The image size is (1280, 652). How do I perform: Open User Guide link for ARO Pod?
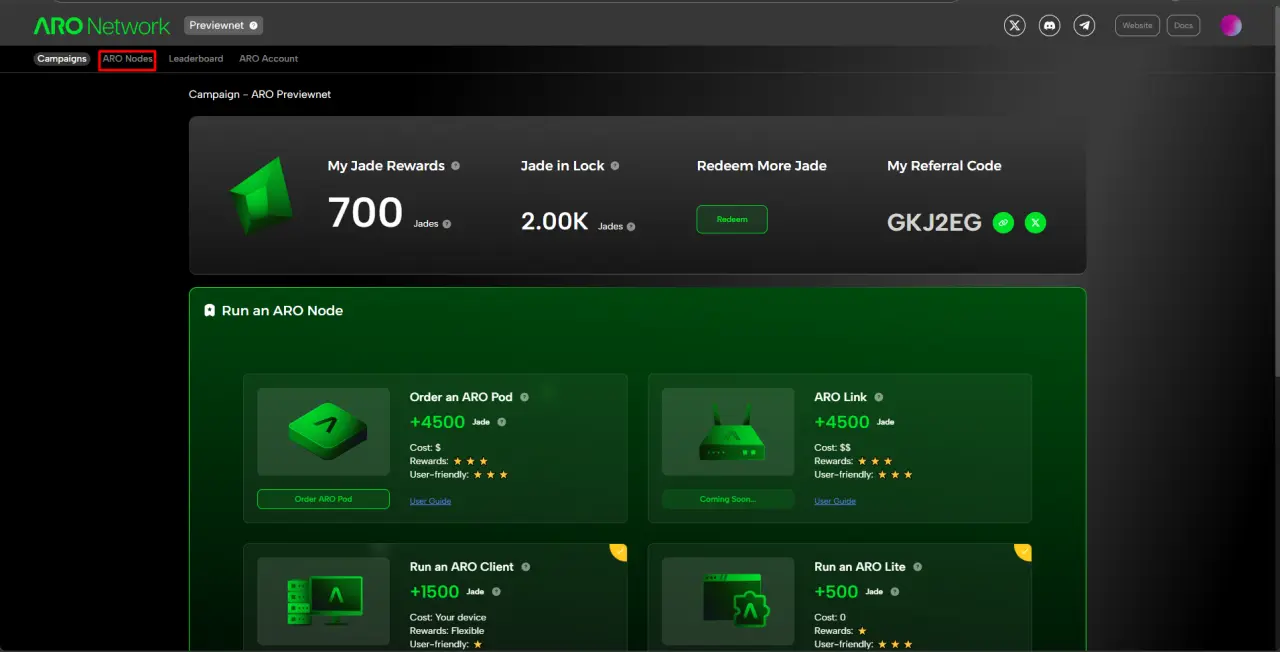[x=430, y=501]
